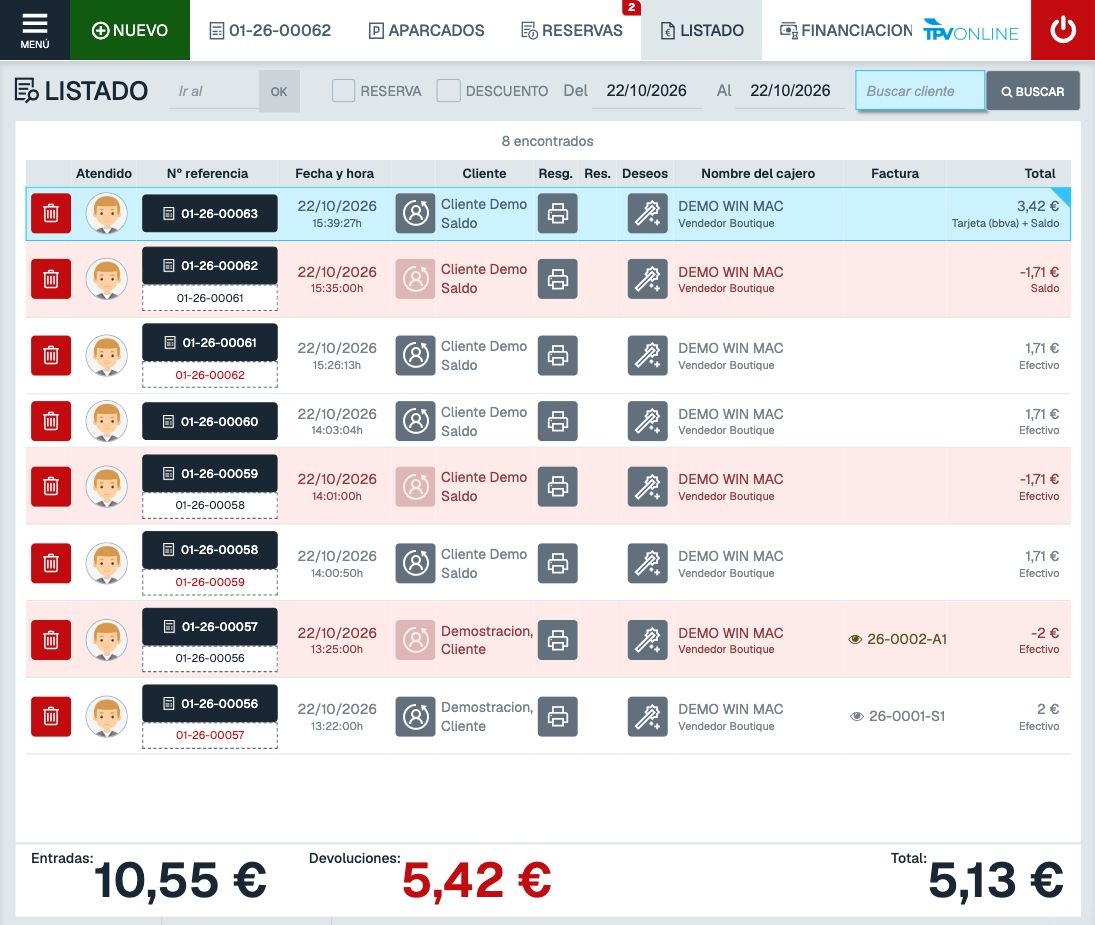Create a new ticket with NUEVO
The height and width of the screenshot is (925, 1095).
(x=130, y=30)
